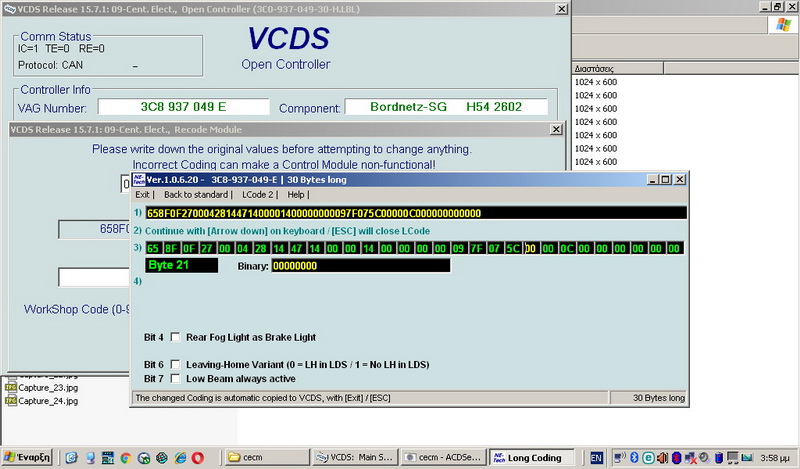
Task: Click the long coding hex string field
Action: pyautogui.click(x=416, y=213)
